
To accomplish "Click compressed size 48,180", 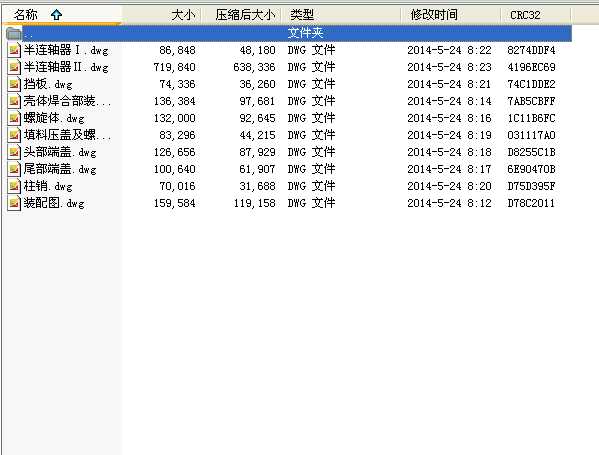I will pyautogui.click(x=257, y=50).
